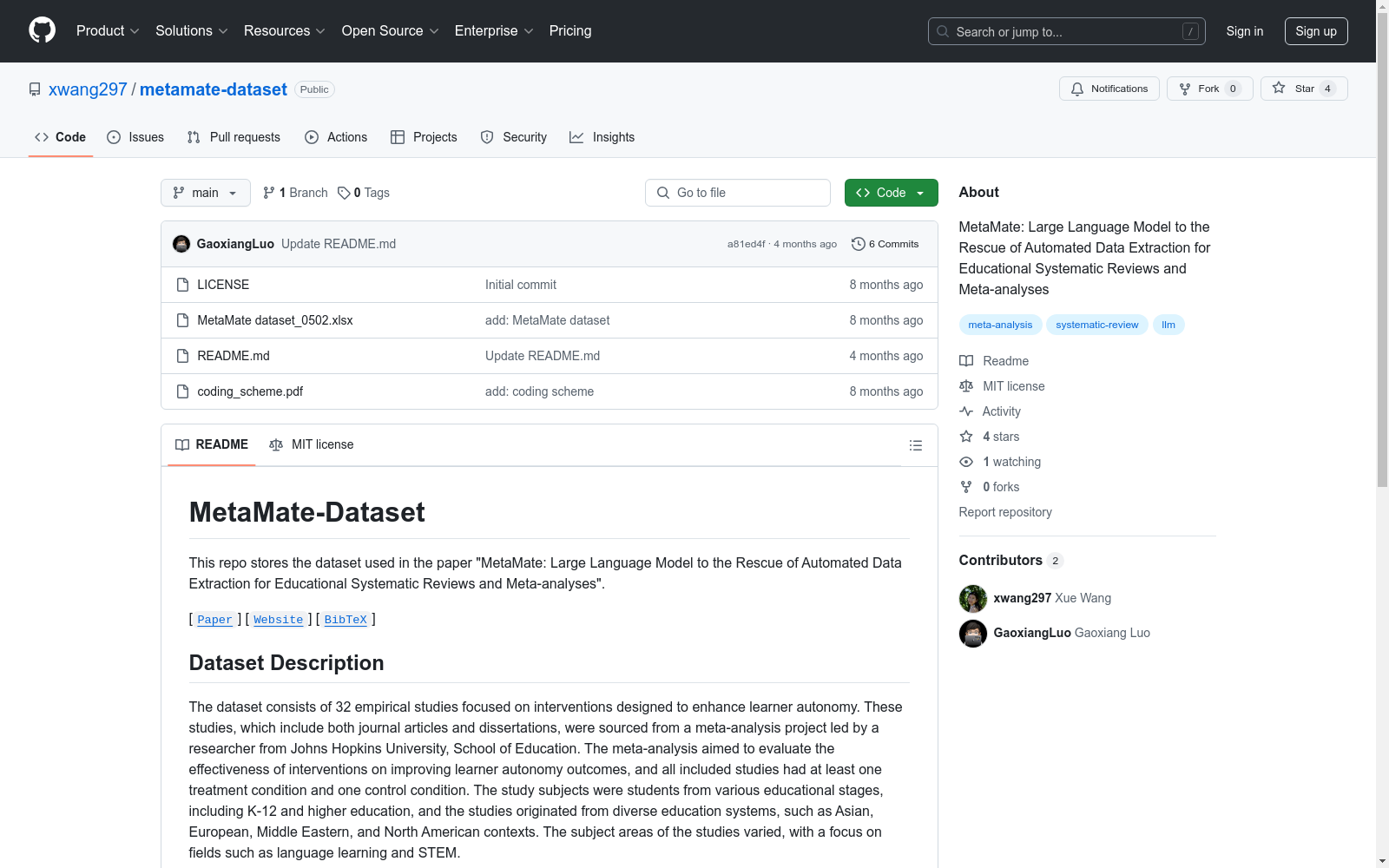1389x868 pixels.
Task: Fork this repository
Action: tap(1210, 89)
